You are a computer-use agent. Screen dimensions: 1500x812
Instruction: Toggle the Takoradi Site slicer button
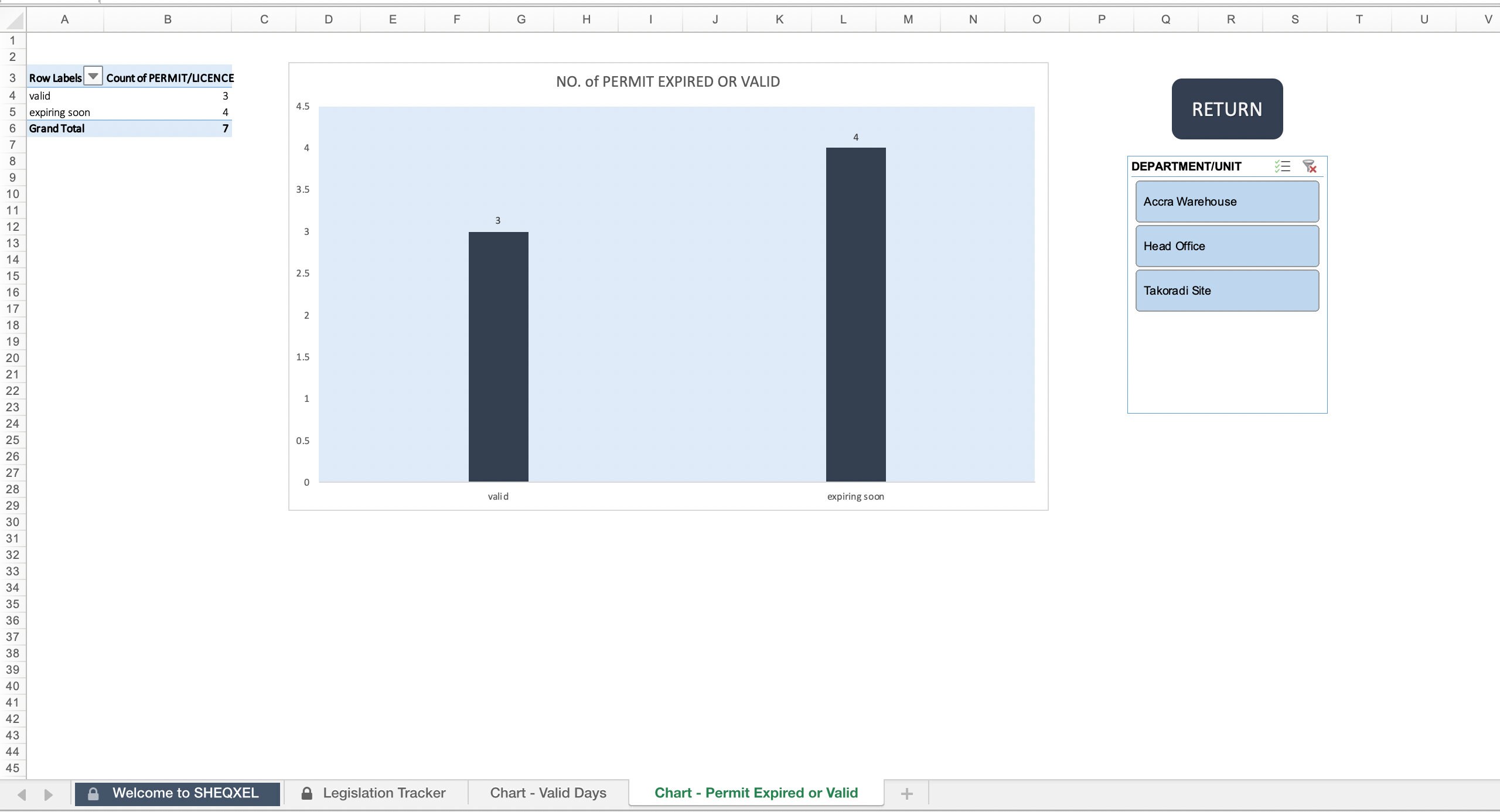point(1227,290)
